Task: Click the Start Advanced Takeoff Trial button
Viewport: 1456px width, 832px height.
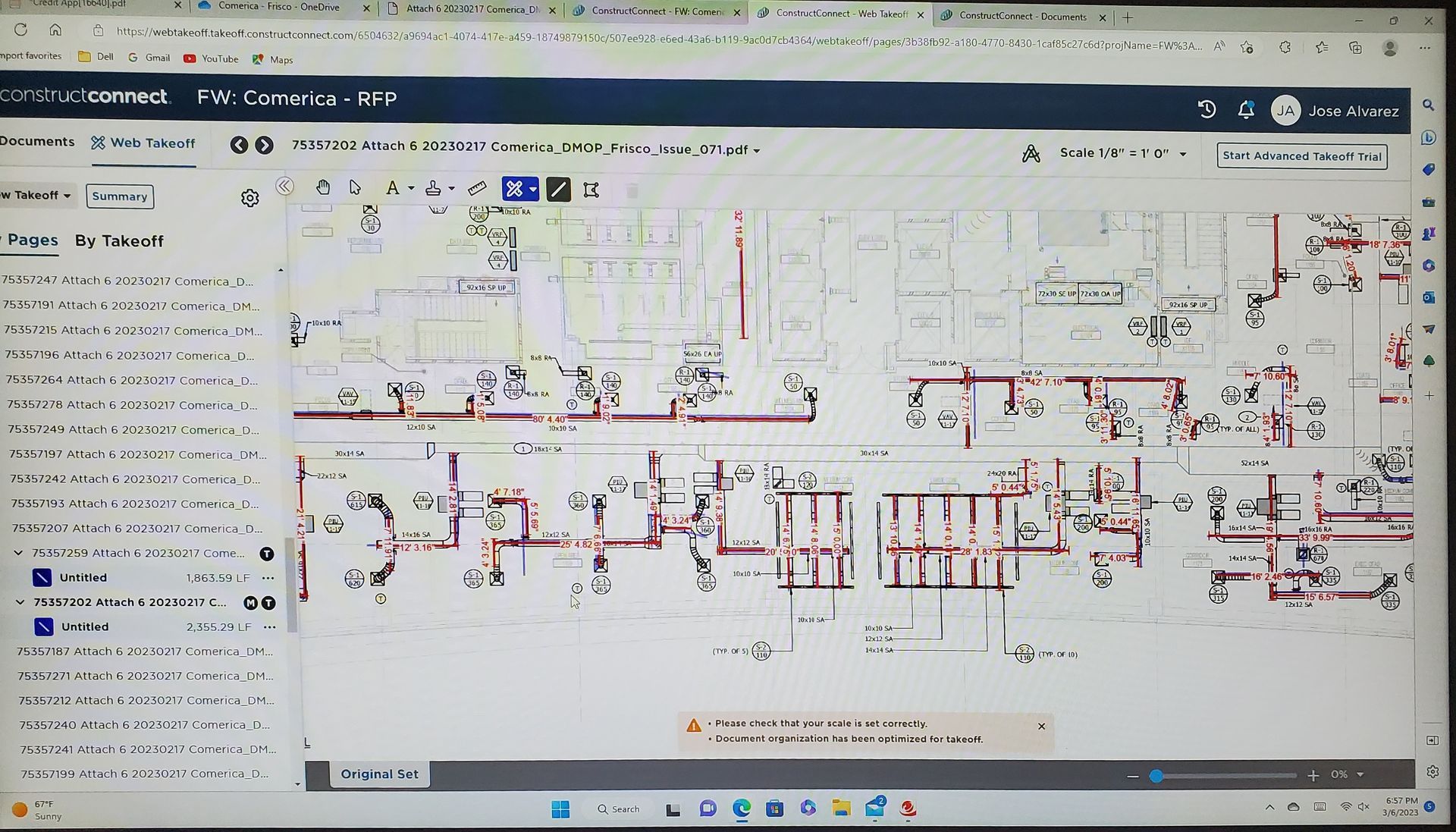Action: [1301, 156]
